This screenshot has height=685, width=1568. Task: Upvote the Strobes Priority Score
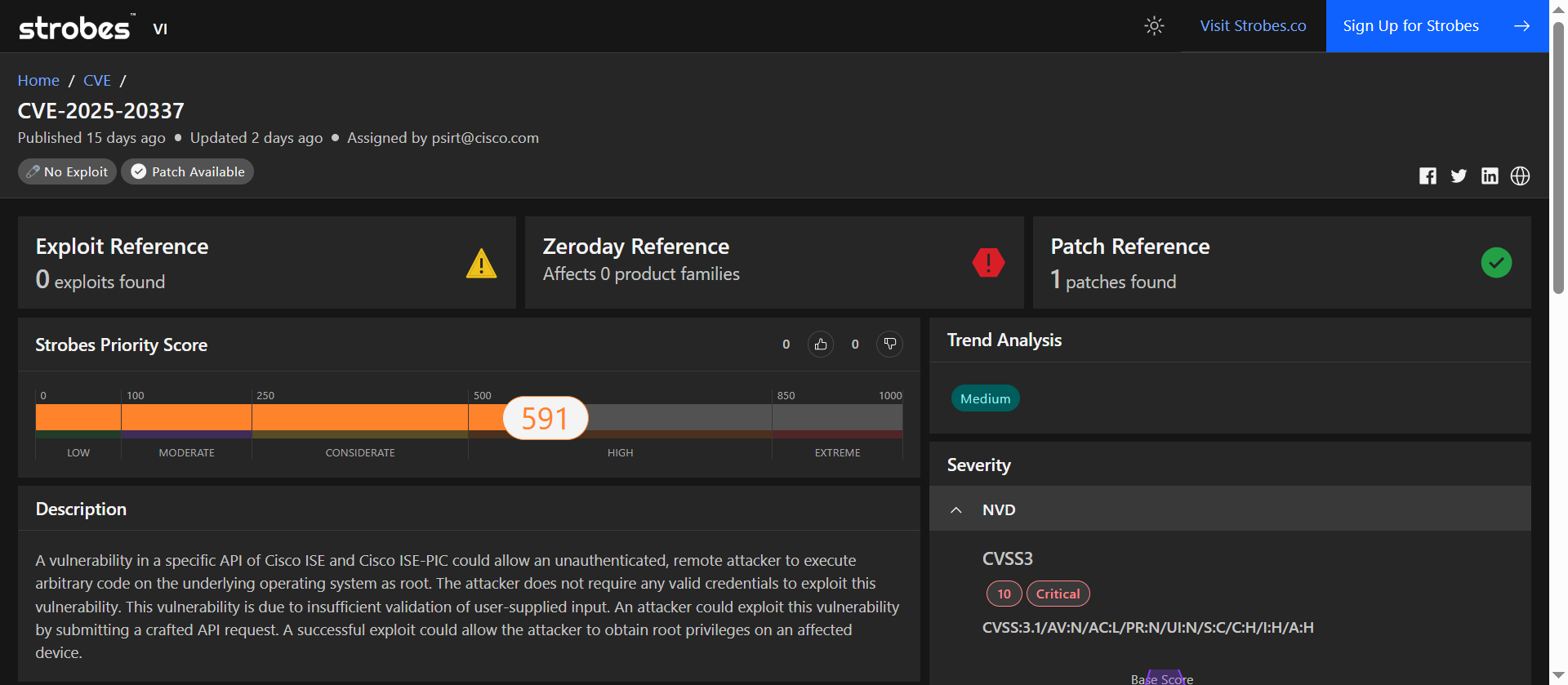(x=821, y=345)
